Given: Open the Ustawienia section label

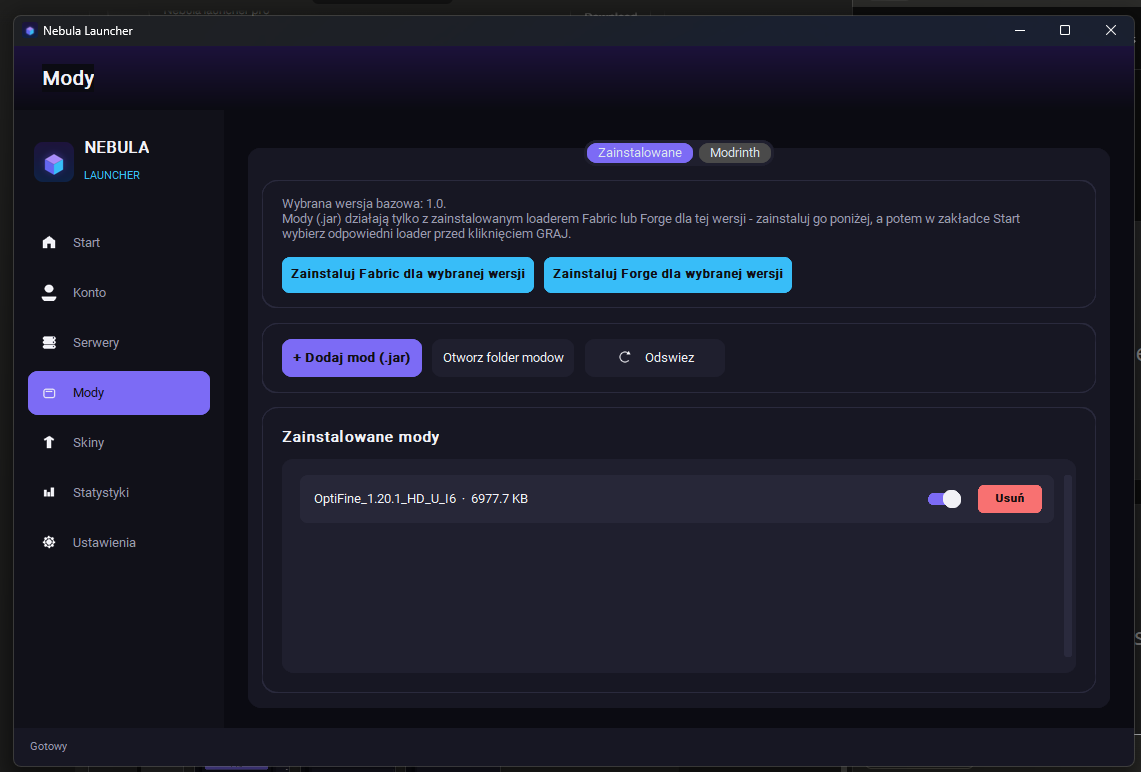Looking at the screenshot, I should [104, 543].
